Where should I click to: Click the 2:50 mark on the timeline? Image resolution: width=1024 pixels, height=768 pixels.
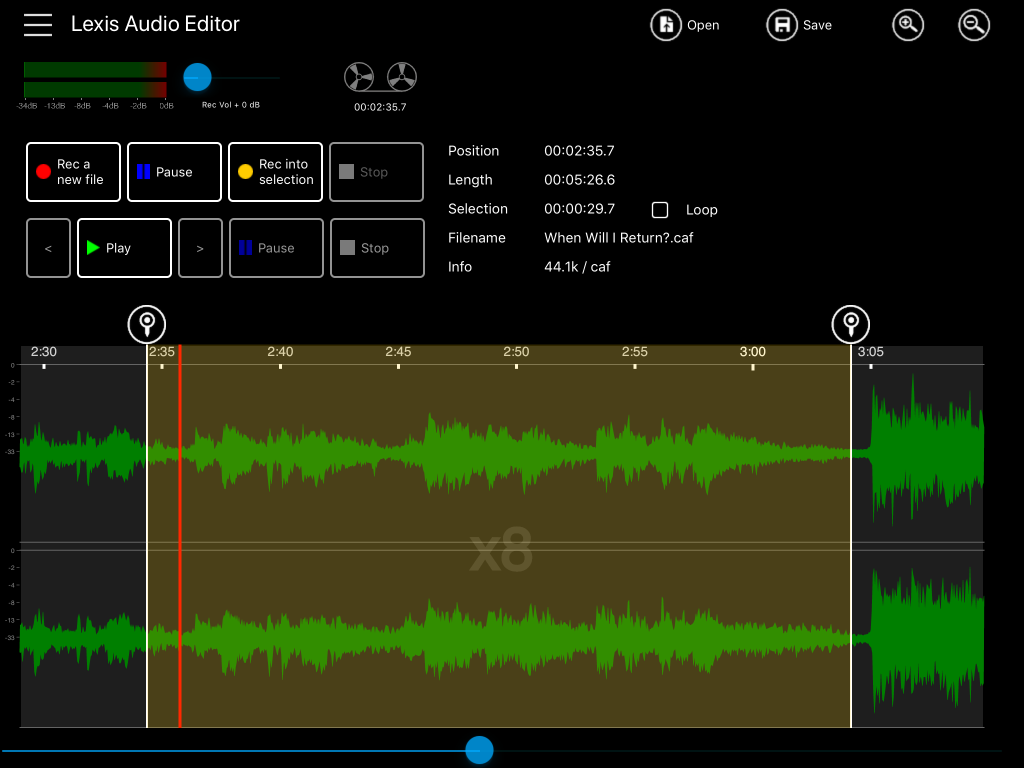(516, 352)
